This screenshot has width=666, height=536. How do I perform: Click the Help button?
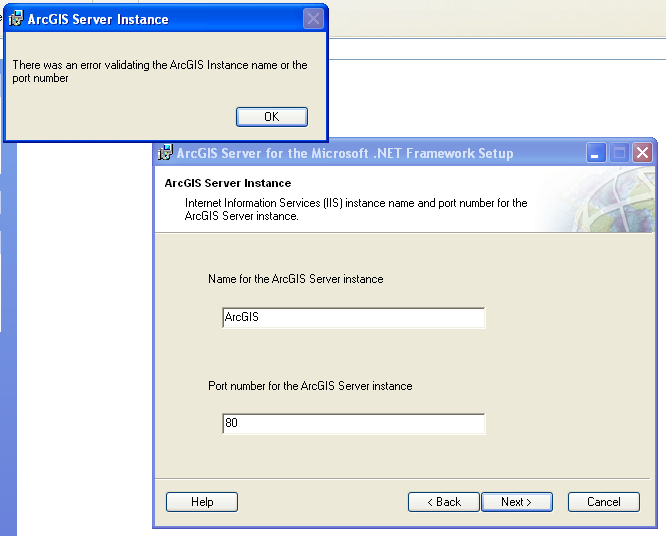point(202,502)
